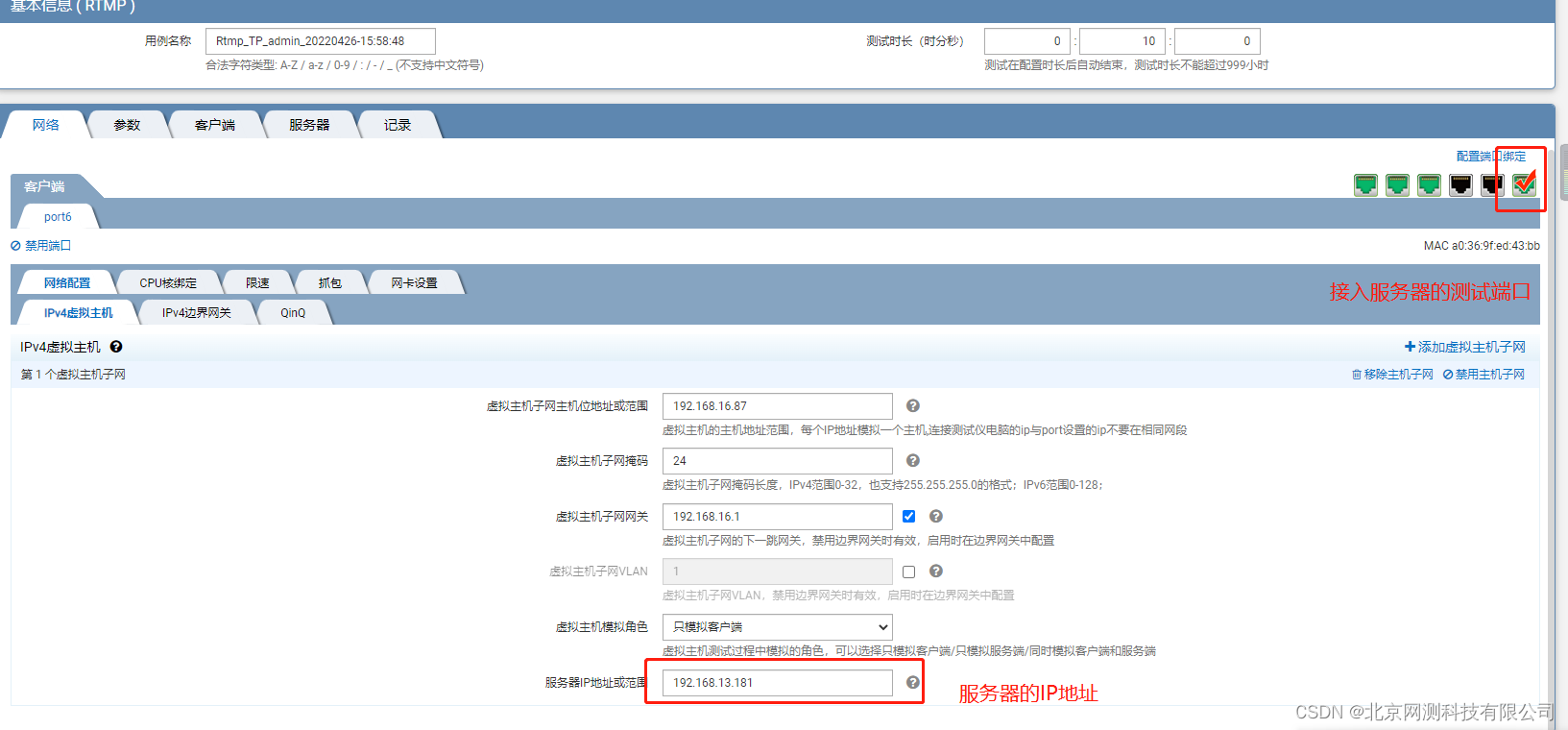Select the first black Ethernet port icon
The image size is (1568, 730).
(x=1460, y=184)
